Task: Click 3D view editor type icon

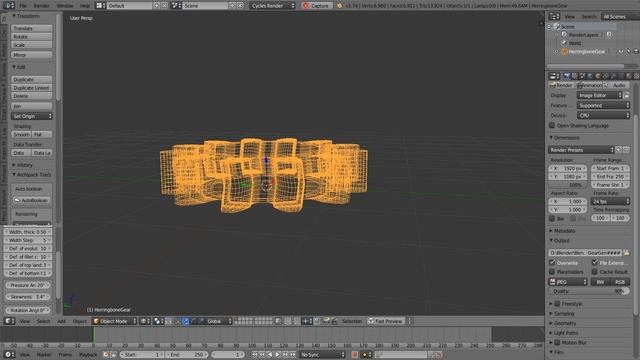Action: [x=9, y=321]
